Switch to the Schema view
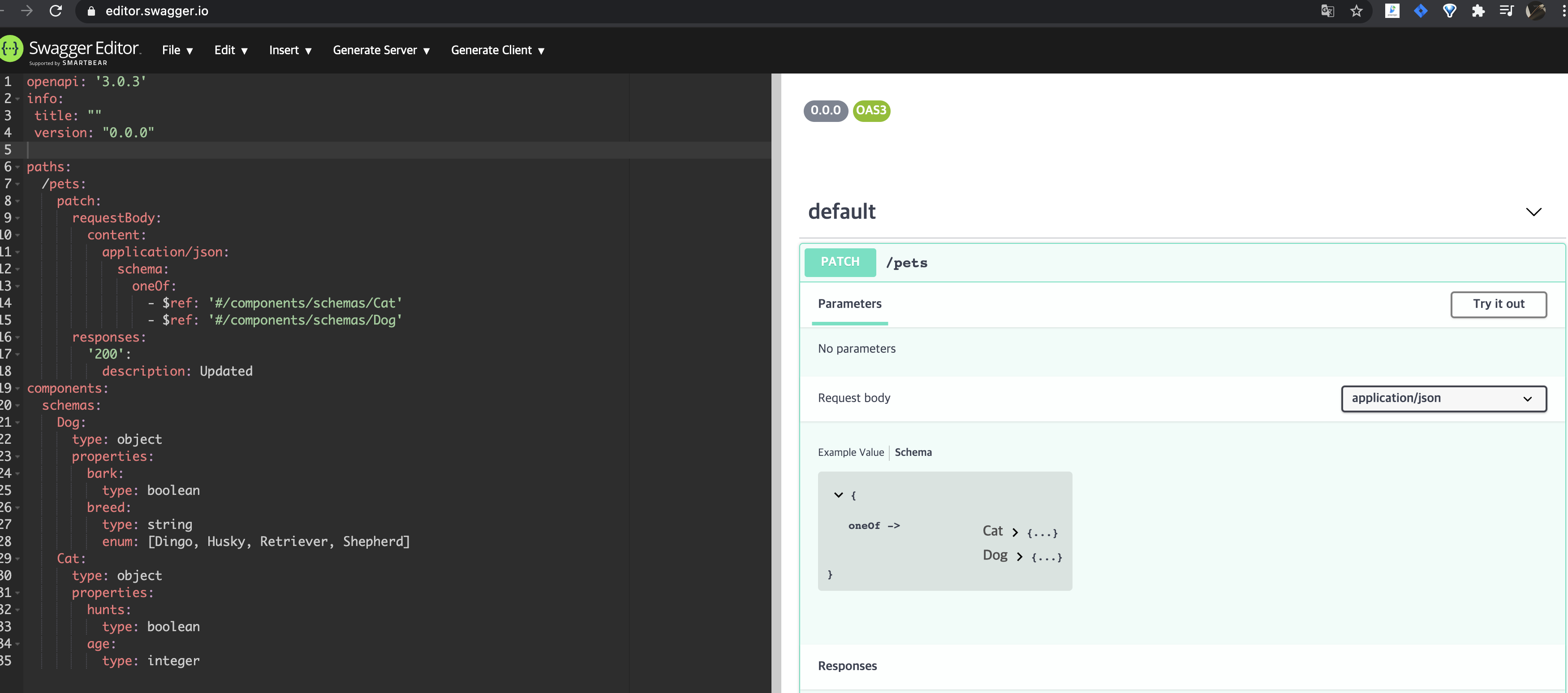Viewport: 1568px width, 693px height. point(913,452)
